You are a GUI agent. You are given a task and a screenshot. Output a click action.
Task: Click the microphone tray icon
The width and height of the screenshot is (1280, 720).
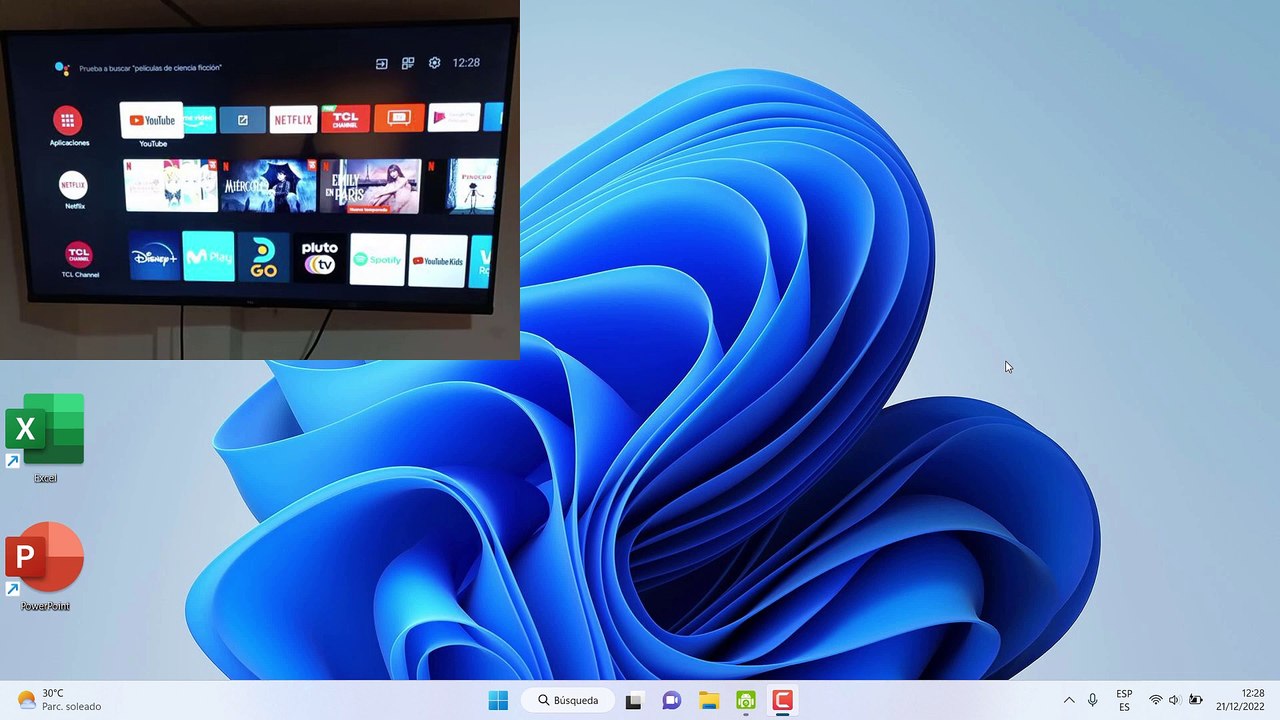(1093, 700)
